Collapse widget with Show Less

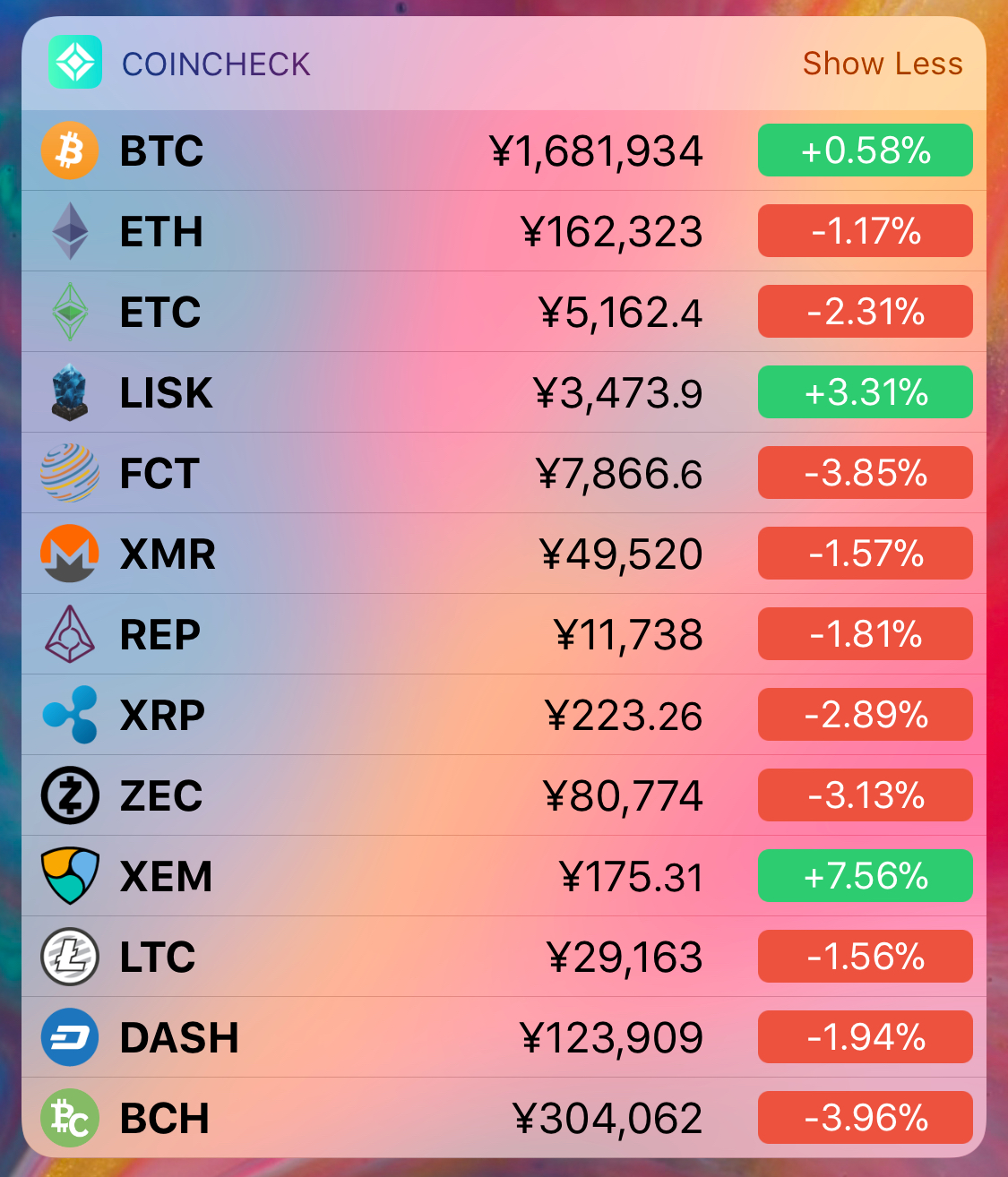883,64
